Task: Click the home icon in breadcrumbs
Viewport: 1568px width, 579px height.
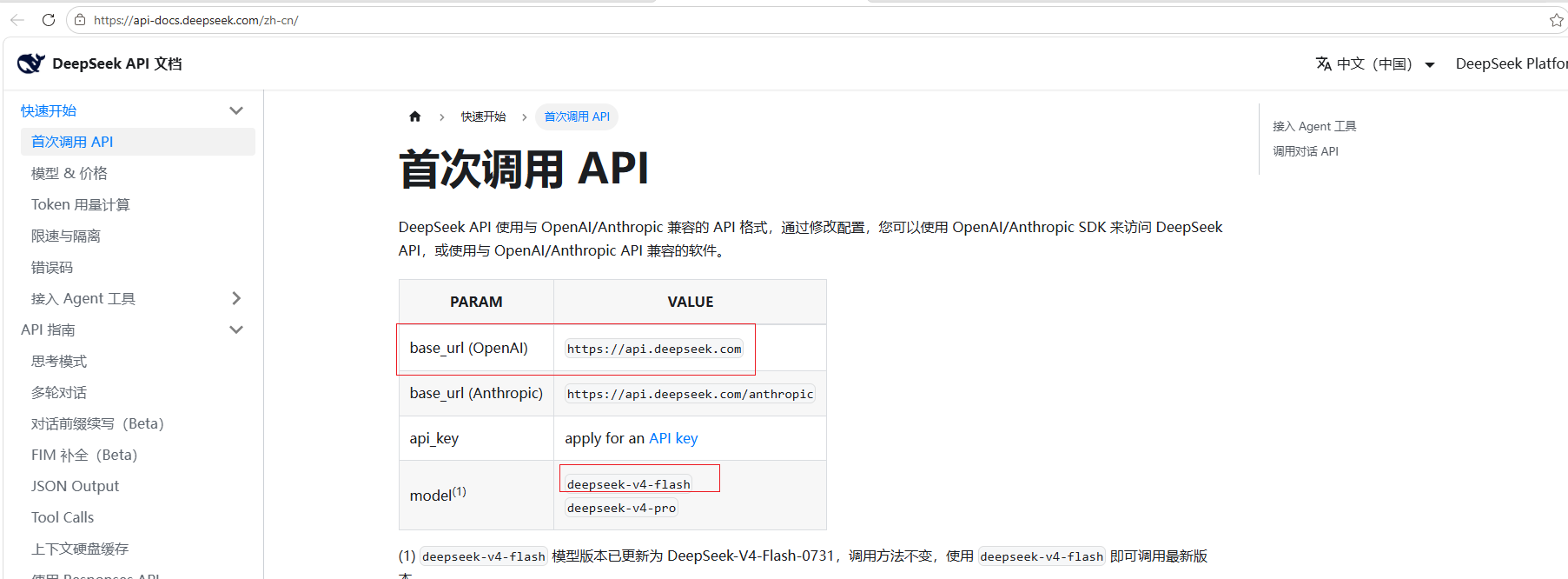Action: click(x=415, y=116)
